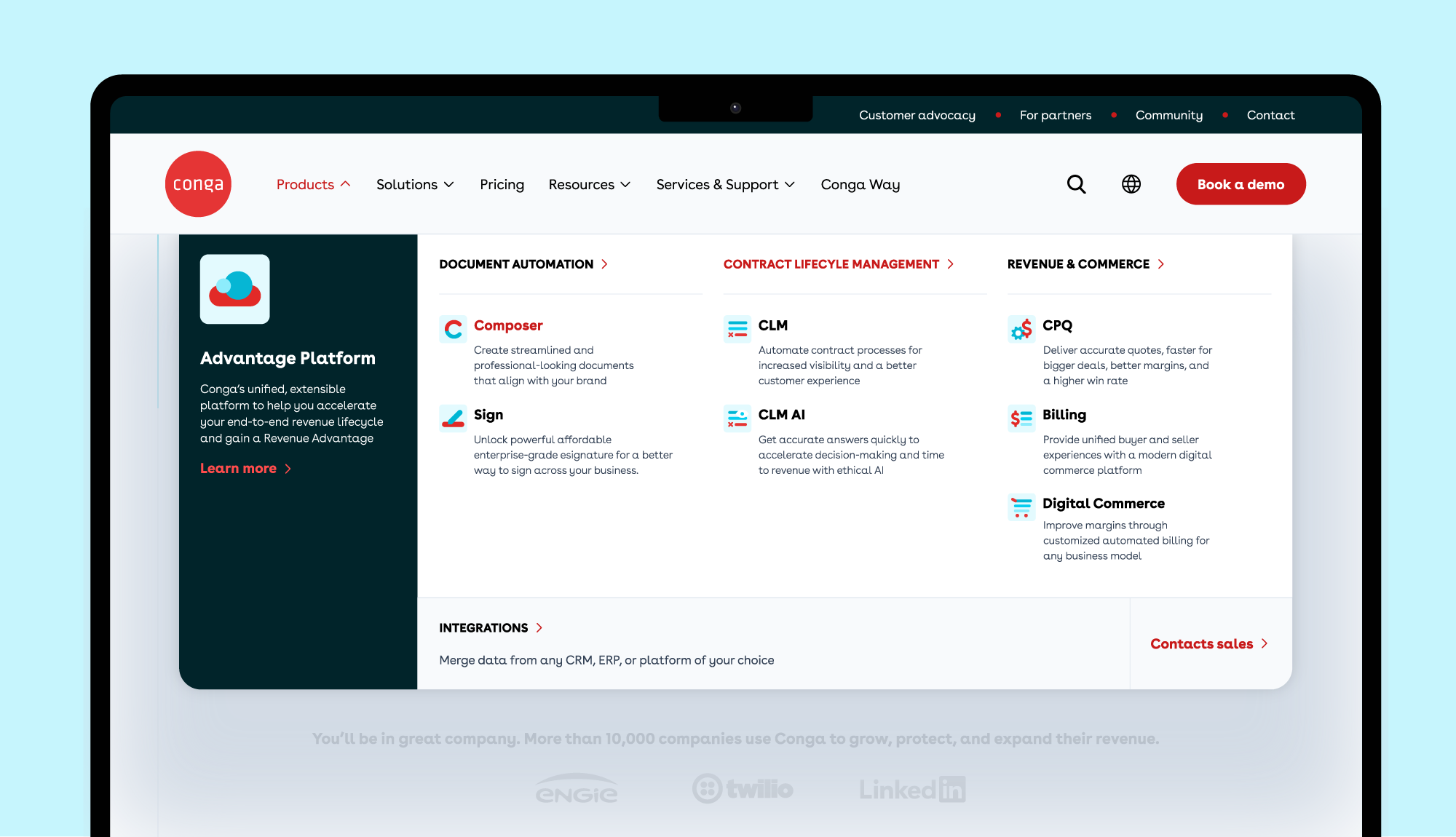Follow the Learn more link
The height and width of the screenshot is (837, 1456).
point(245,469)
